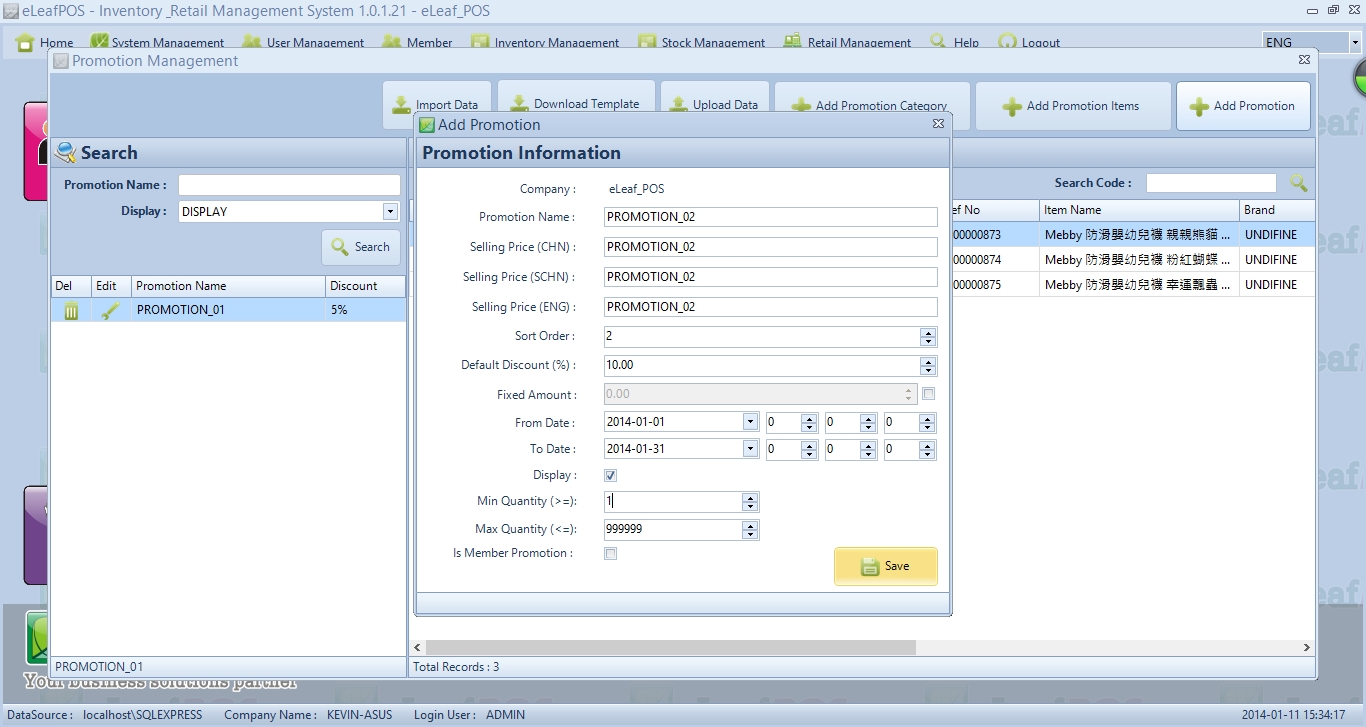Click the Search button in Search panel
1366x727 pixels.
tap(361, 247)
